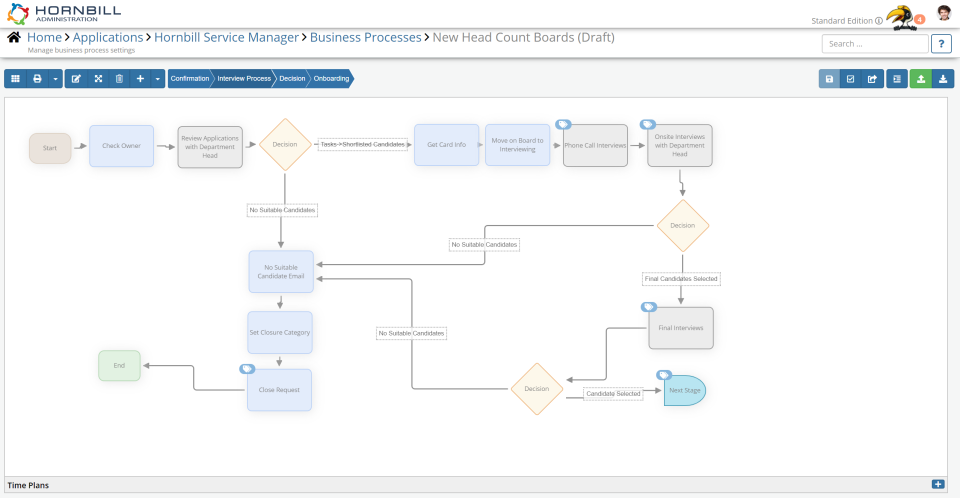The width and height of the screenshot is (960, 498).
Task: Click the fit-to-screen arrows icon
Action: pos(98,78)
